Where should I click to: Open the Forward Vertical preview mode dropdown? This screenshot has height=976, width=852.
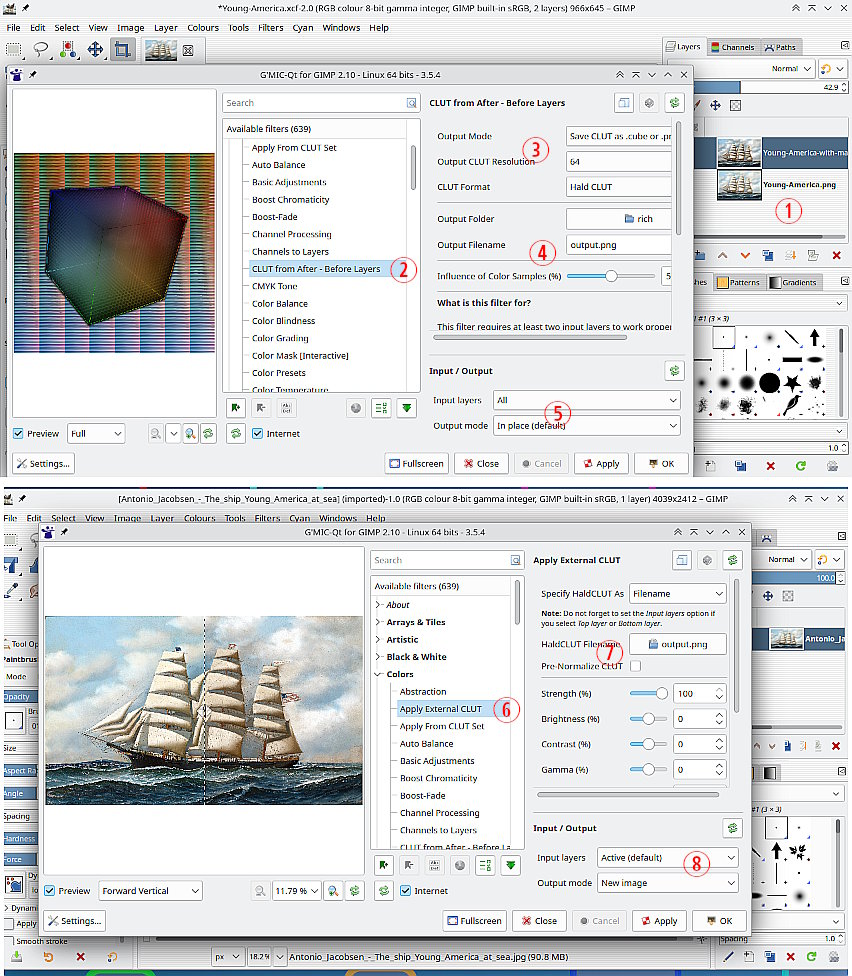tap(150, 891)
